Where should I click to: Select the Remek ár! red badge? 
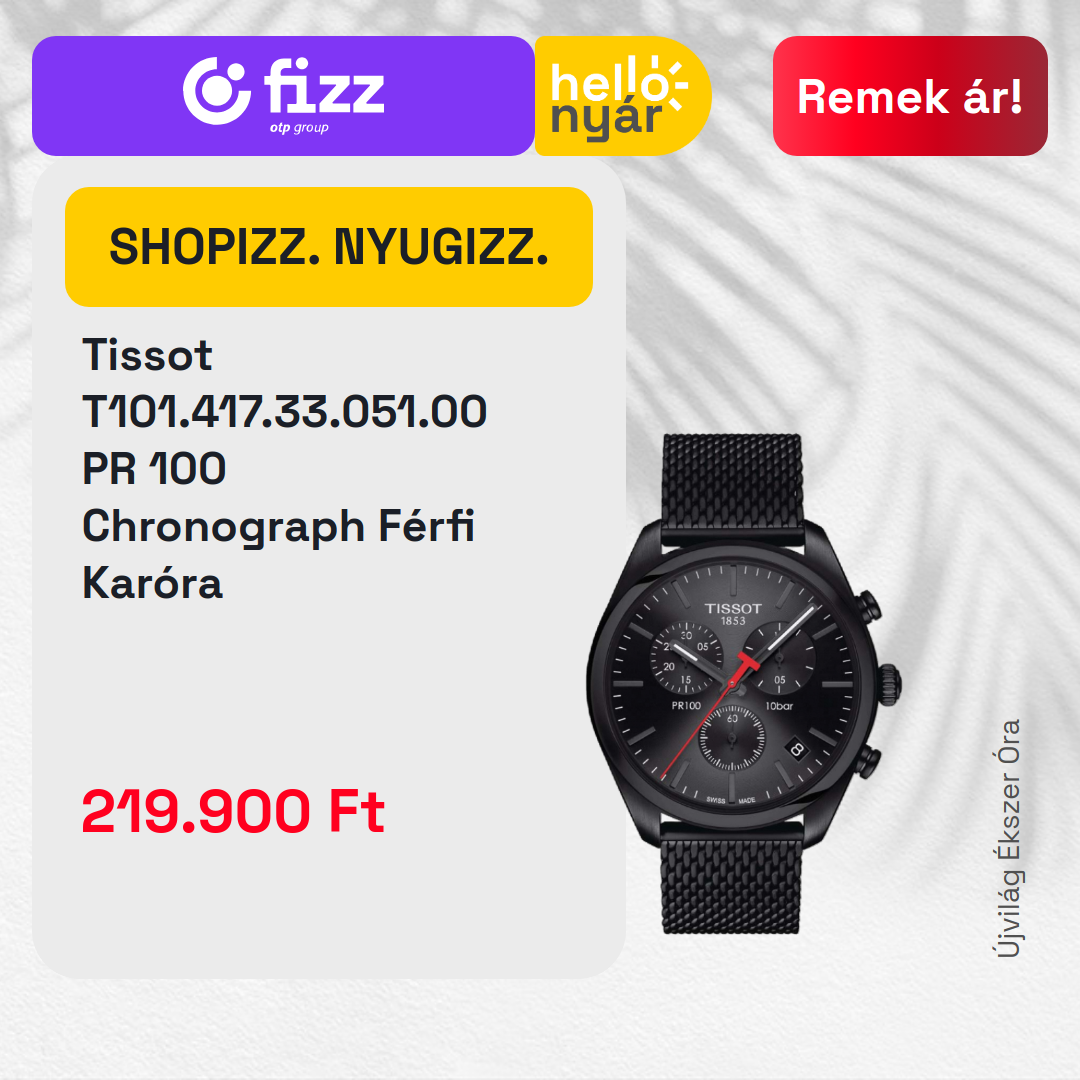[x=910, y=96]
